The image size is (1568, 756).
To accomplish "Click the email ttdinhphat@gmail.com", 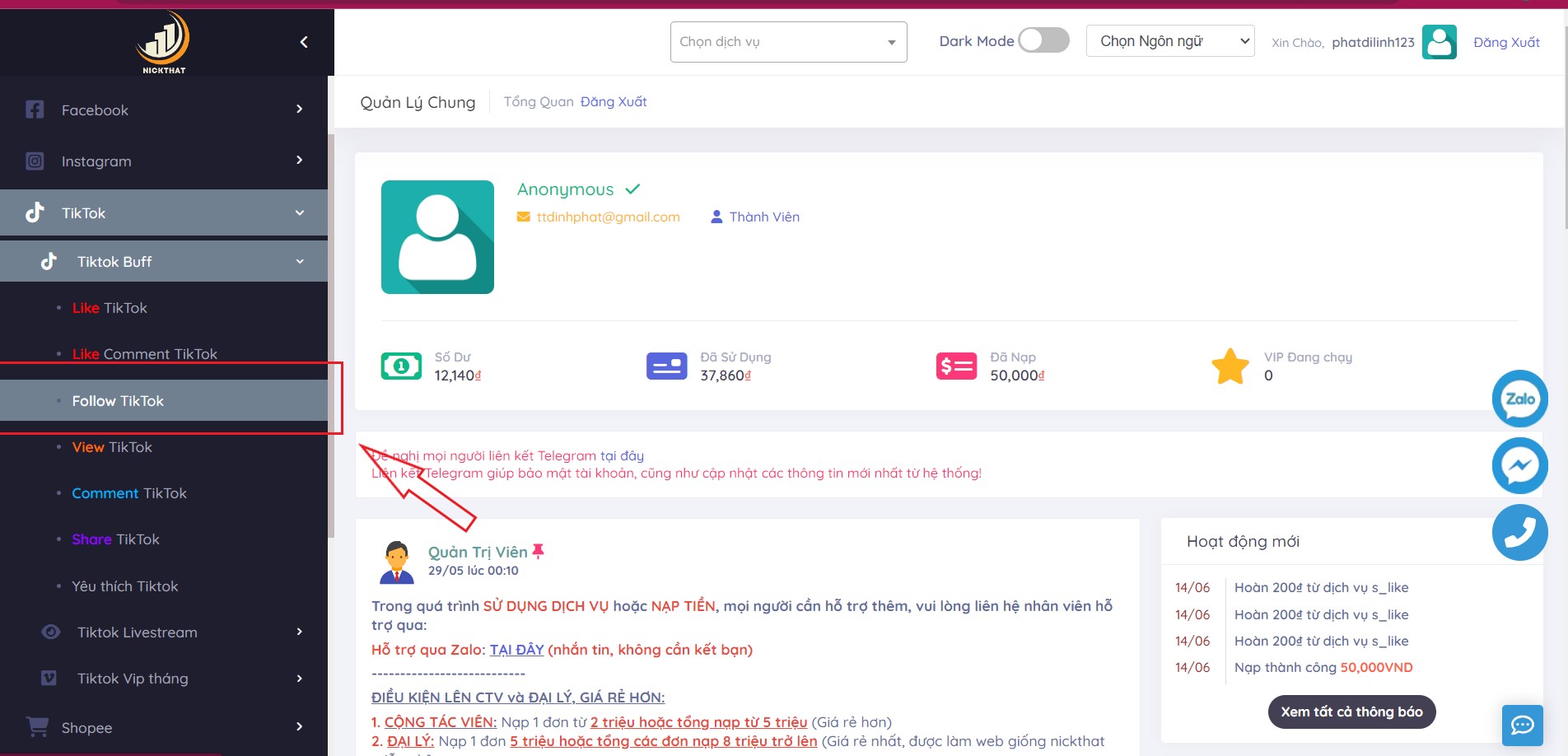I will (608, 217).
